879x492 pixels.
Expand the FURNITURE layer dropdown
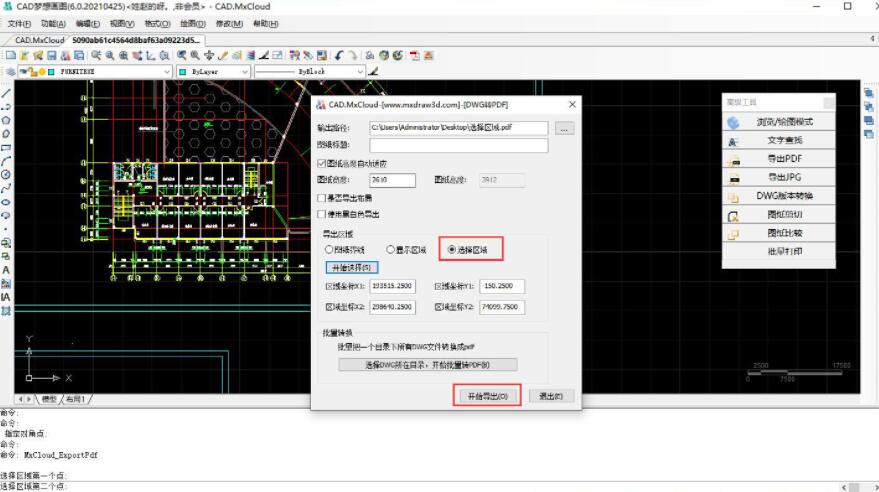tap(167, 72)
